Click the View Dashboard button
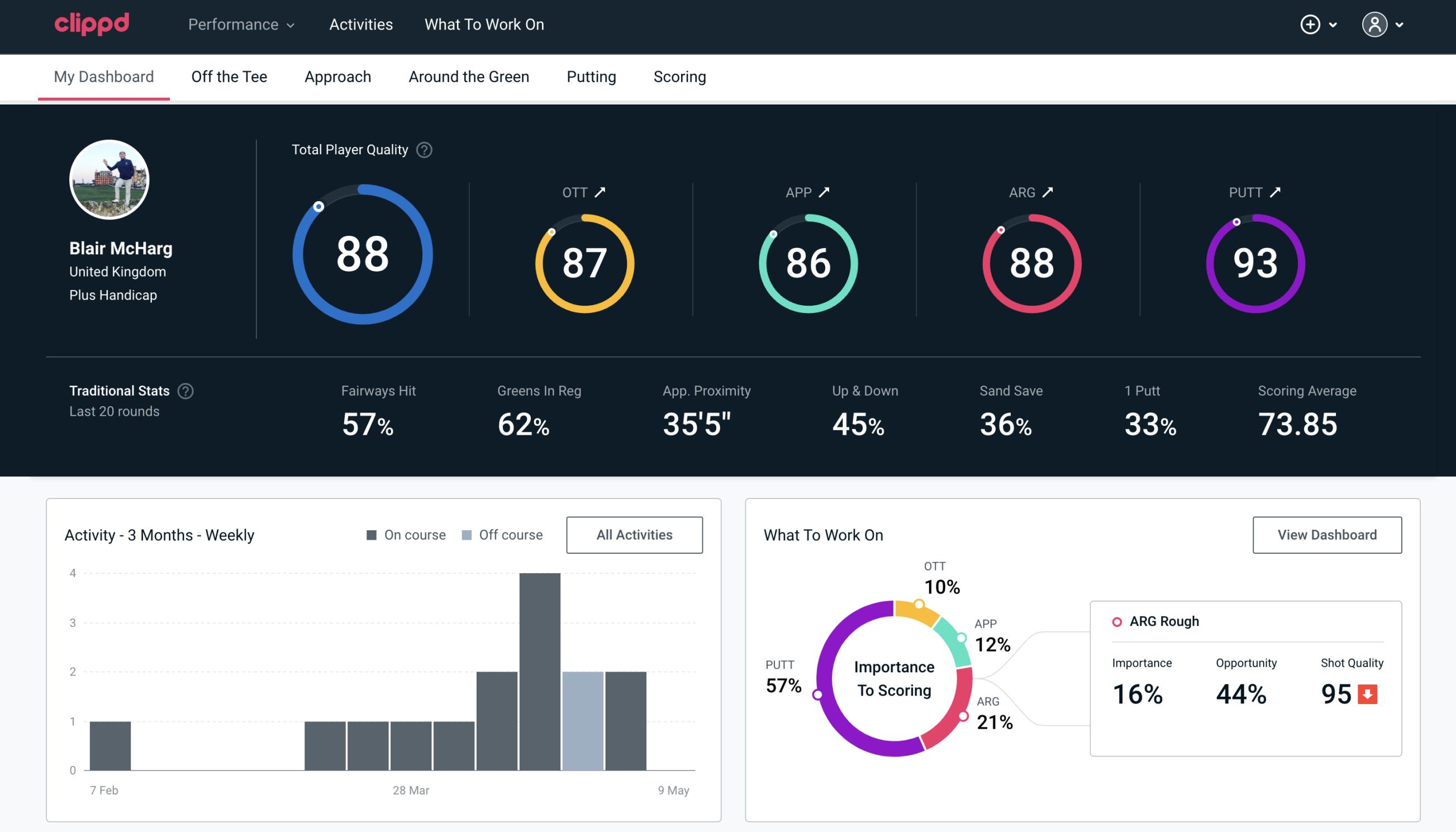Viewport: 1456px width, 832px height. pos(1326,534)
